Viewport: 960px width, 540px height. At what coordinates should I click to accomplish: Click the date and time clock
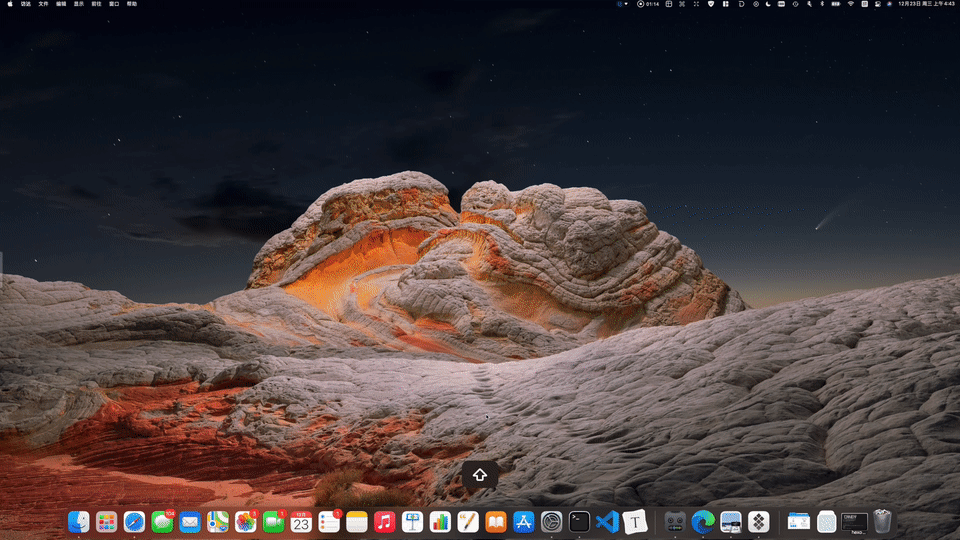(x=925, y=4)
